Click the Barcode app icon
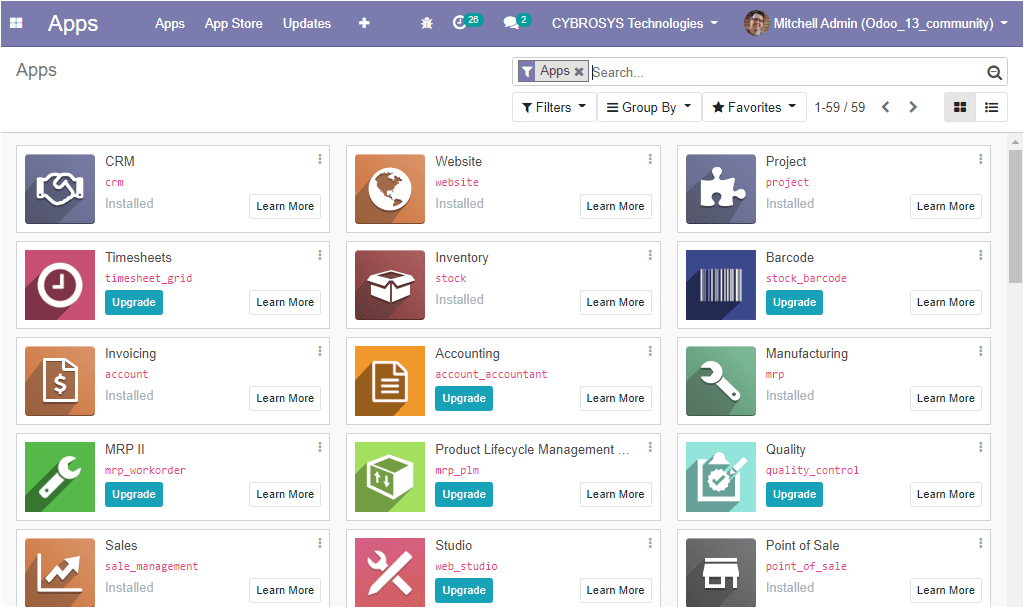Screen dimensions: 1024x608 pos(721,285)
